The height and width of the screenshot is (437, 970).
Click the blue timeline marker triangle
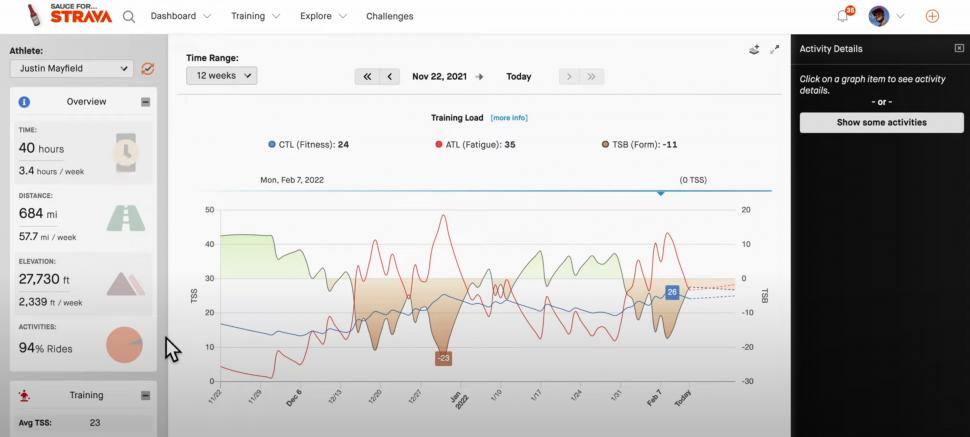[661, 194]
